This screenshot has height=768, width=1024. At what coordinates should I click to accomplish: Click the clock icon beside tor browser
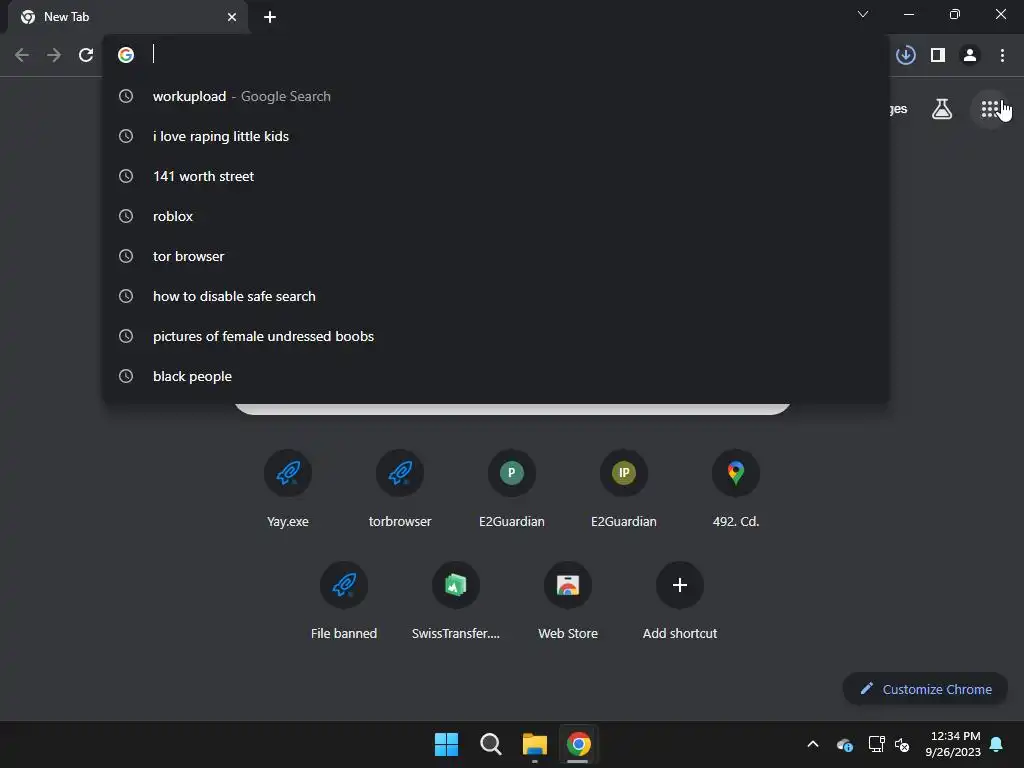click(x=126, y=257)
